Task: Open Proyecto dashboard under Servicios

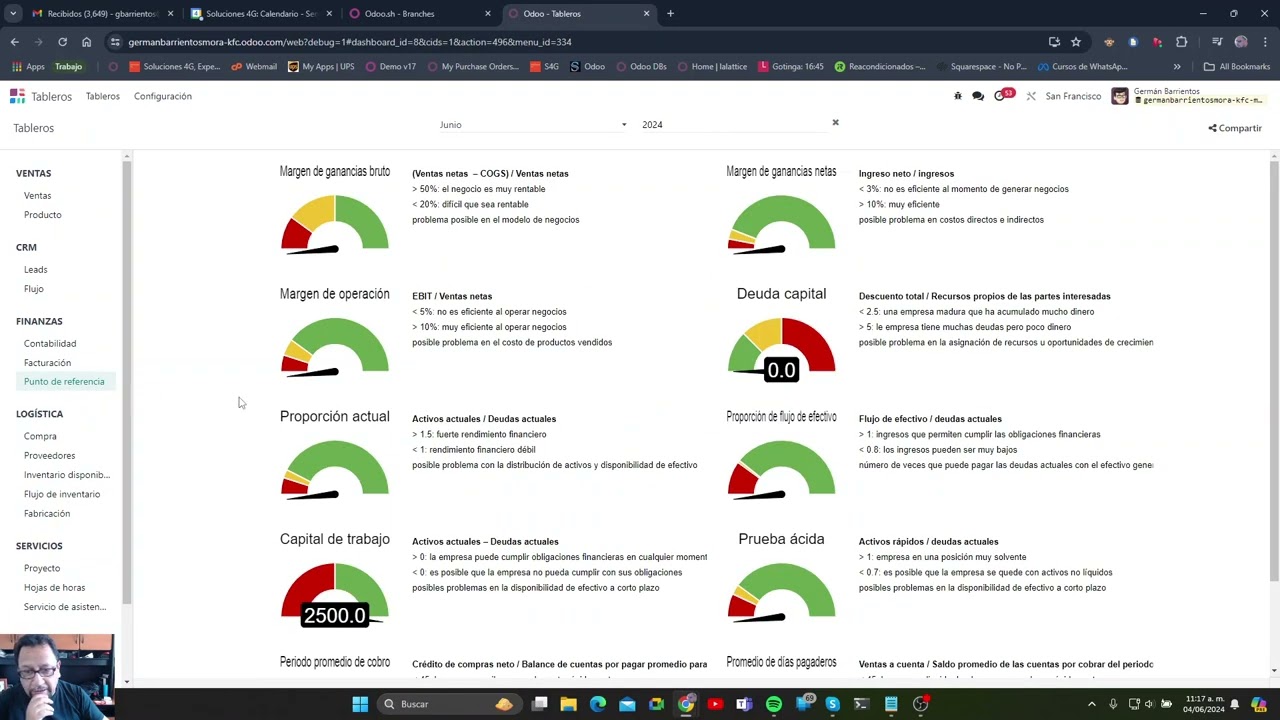Action: 42,568
